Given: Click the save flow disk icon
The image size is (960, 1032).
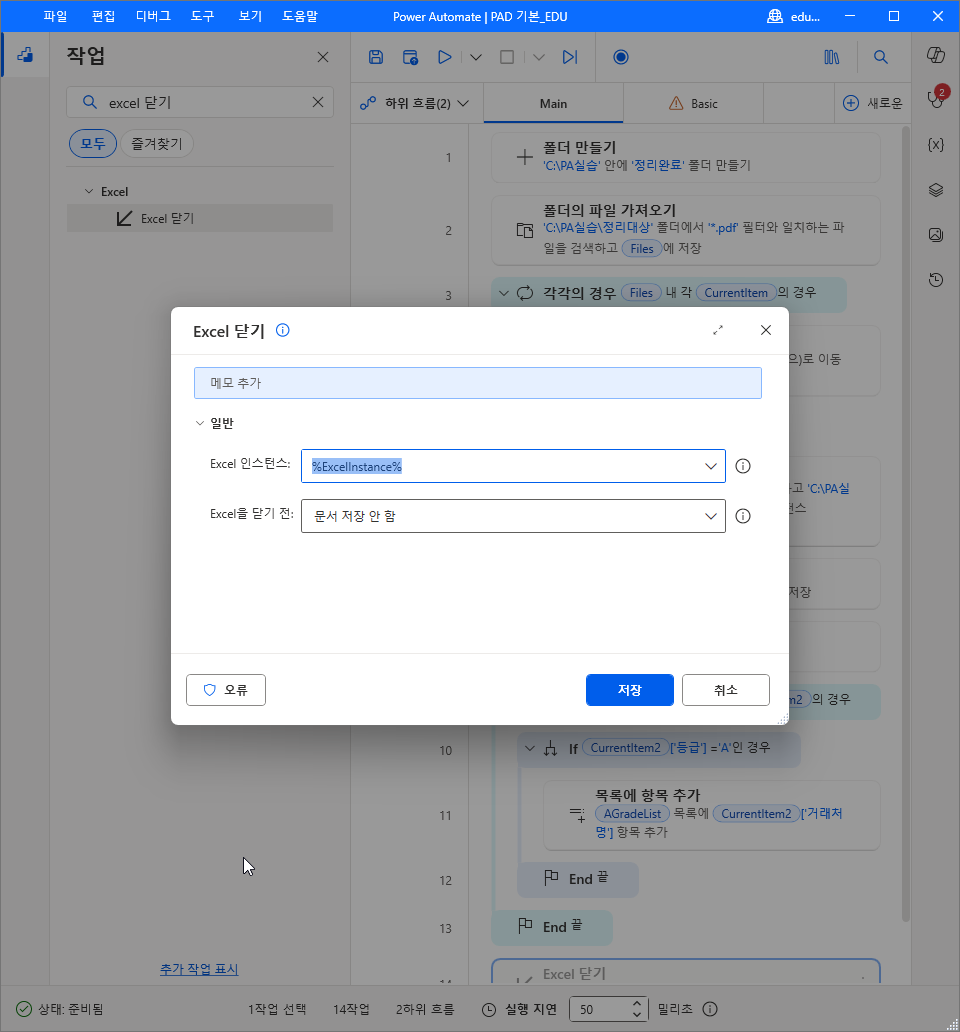Looking at the screenshot, I should coord(376,57).
